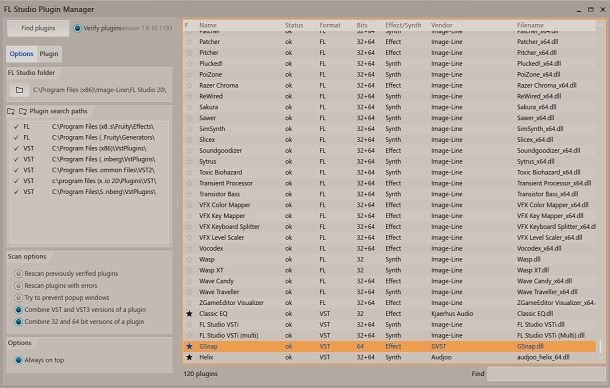Click the second folder icon beside Plugin search paths
Screen dimensions: 610x388
(23, 111)
